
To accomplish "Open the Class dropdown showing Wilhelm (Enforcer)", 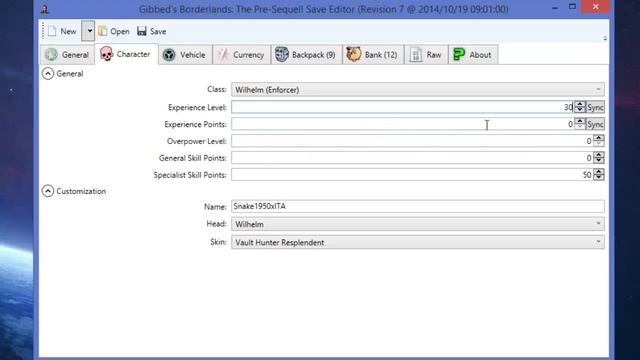I will click(418, 89).
